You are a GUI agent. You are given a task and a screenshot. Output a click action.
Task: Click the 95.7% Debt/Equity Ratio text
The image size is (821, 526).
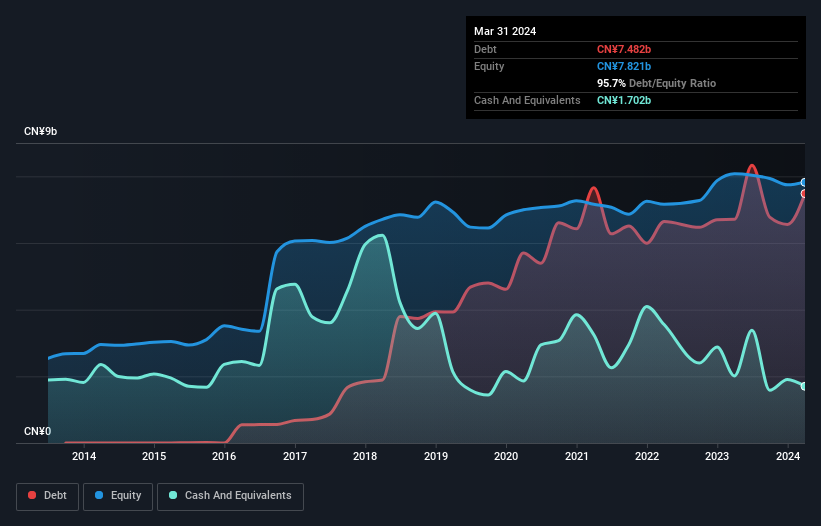[656, 83]
